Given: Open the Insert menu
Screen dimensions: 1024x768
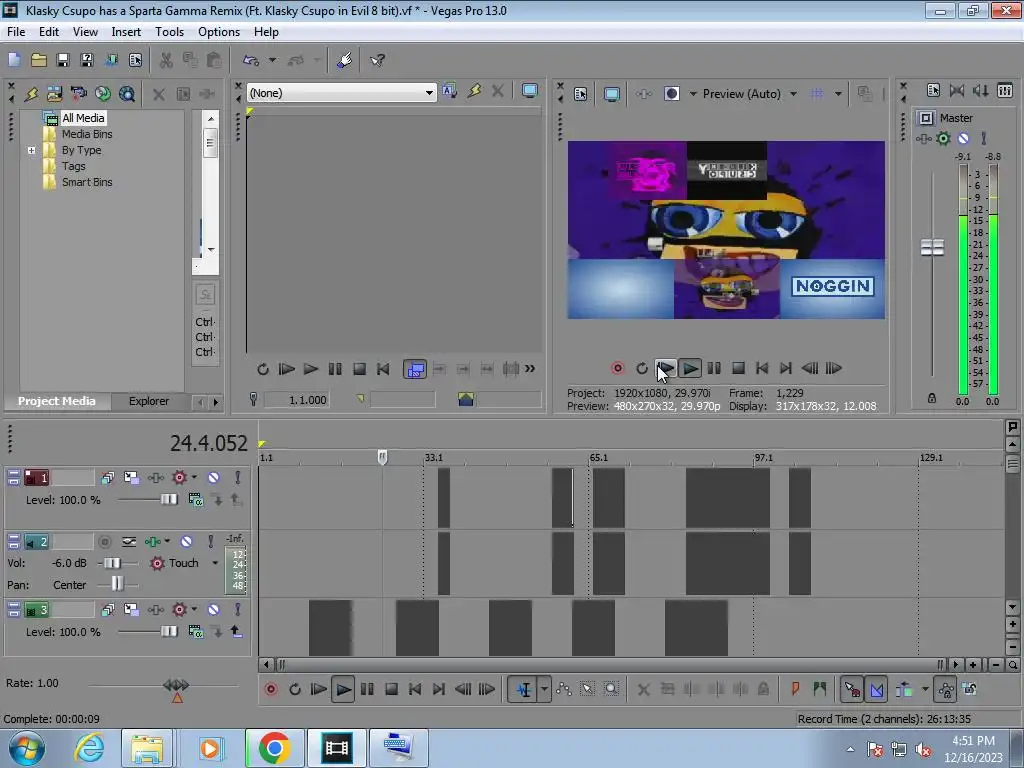Looking at the screenshot, I should pos(126,32).
